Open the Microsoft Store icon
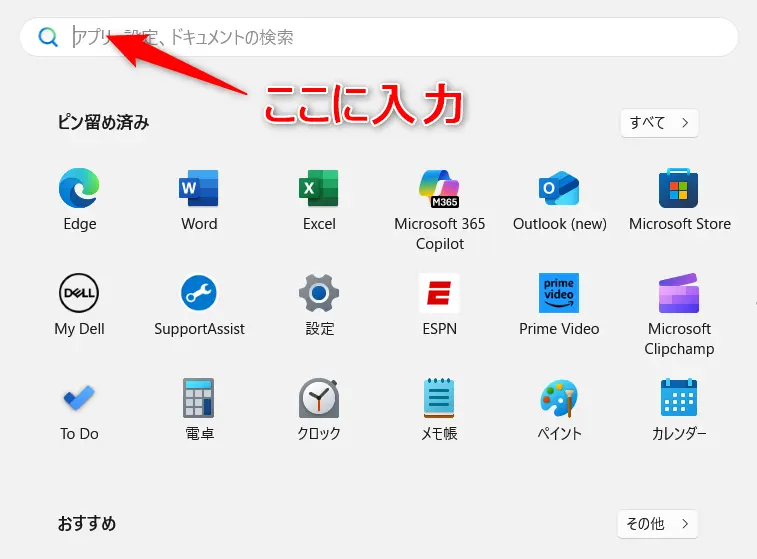757x559 pixels. point(678,188)
